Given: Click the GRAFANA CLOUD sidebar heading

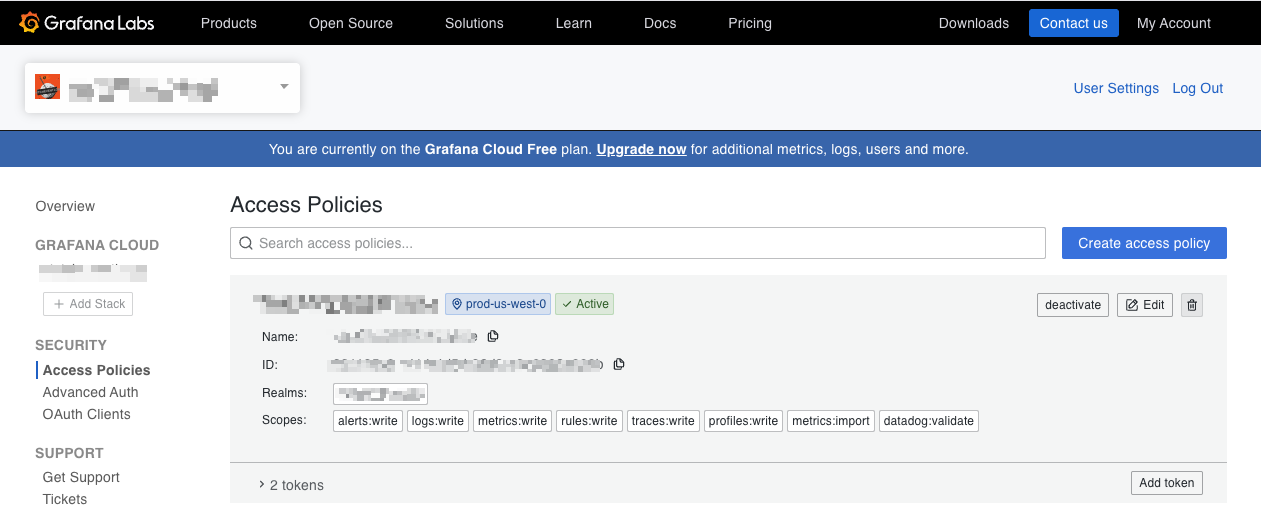Looking at the screenshot, I should (x=97, y=245).
